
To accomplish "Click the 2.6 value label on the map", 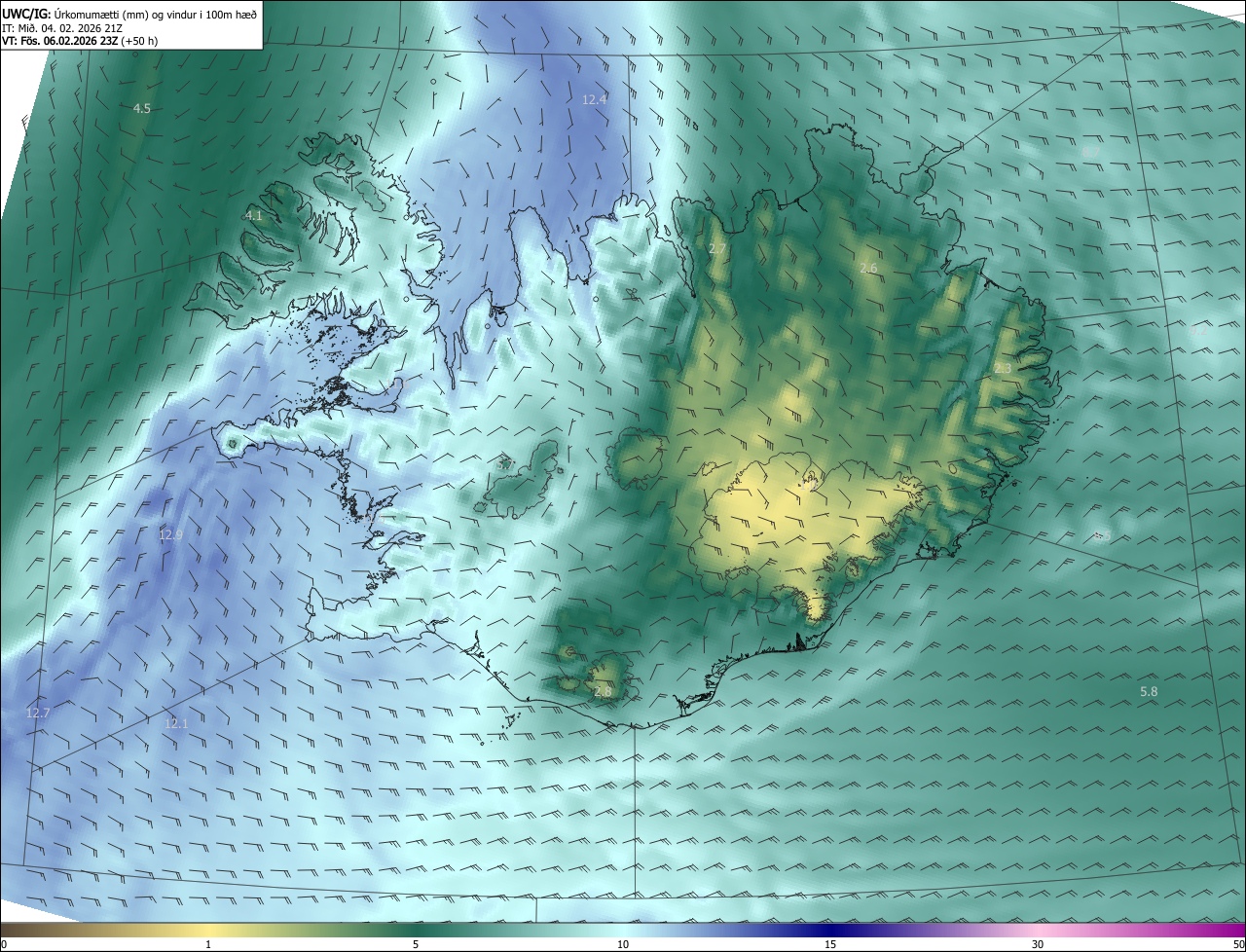I will point(869,268).
